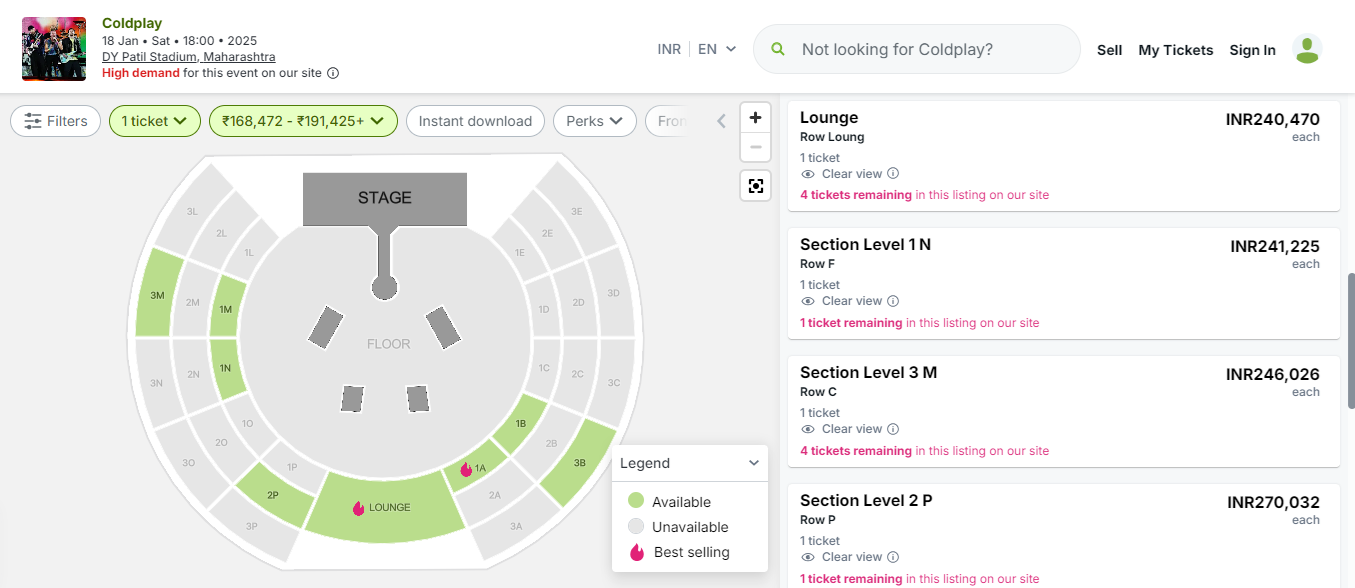This screenshot has width=1355, height=588.
Task: Click the Sell link
Action: pos(1109,49)
